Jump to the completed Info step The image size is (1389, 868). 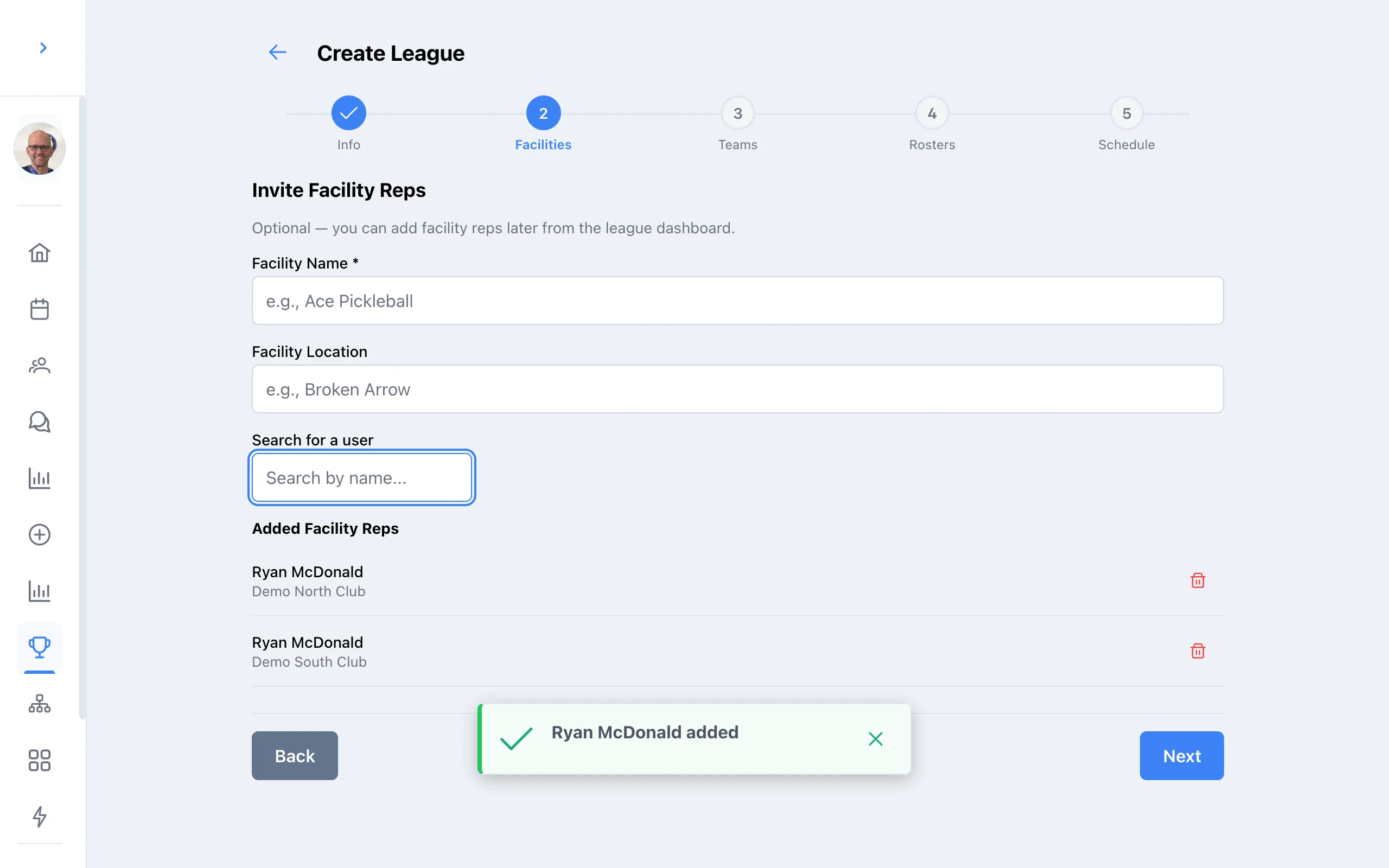coord(348,113)
